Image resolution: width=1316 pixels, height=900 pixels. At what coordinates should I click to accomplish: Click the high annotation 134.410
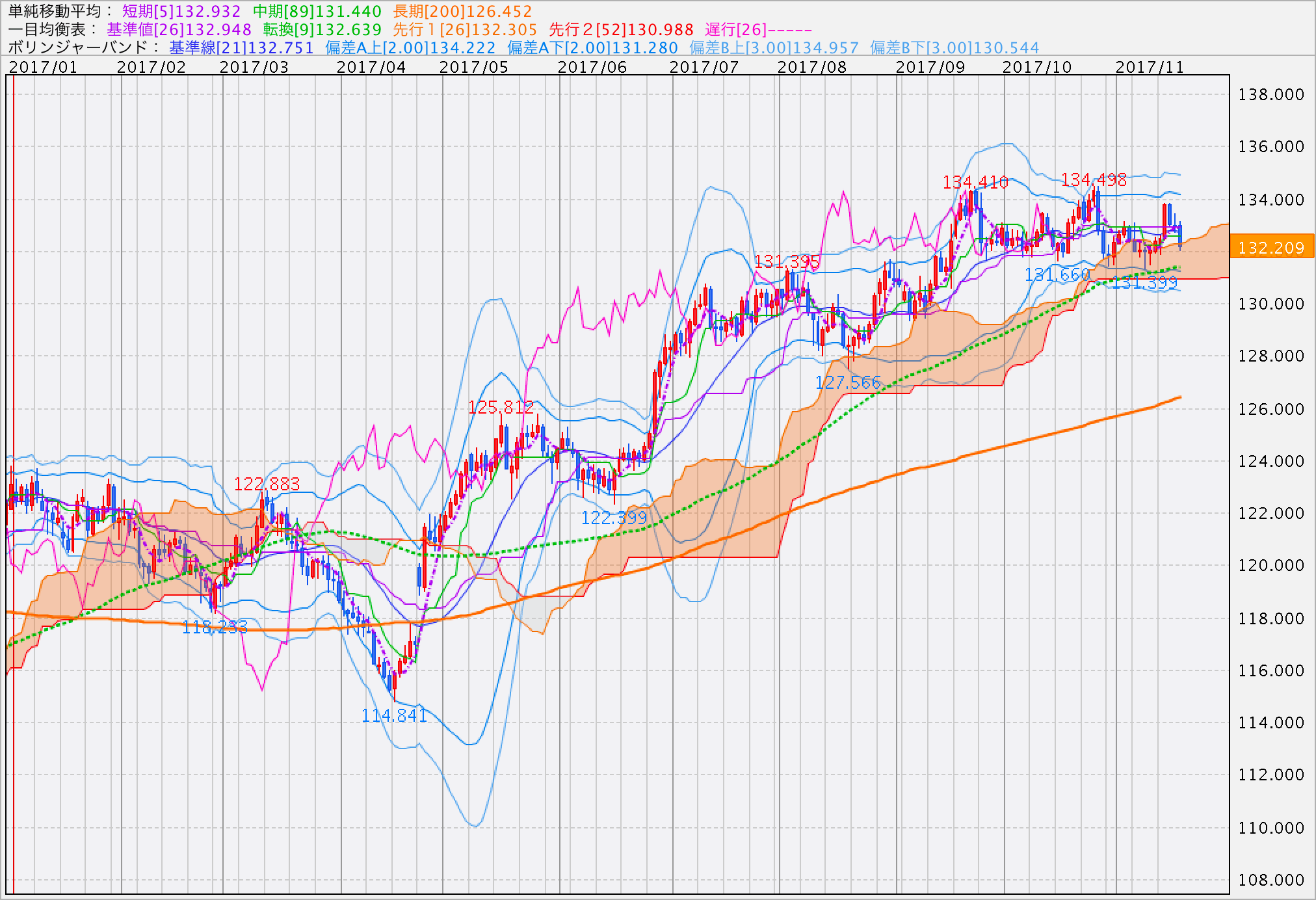click(975, 182)
